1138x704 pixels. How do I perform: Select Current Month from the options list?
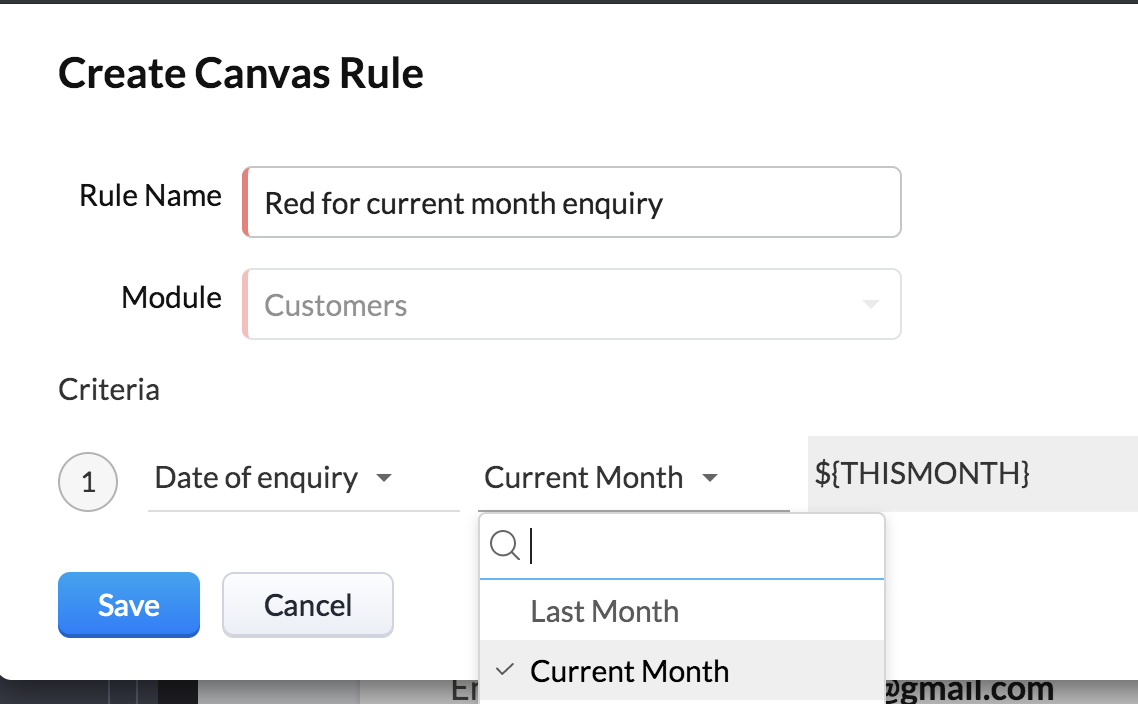(x=630, y=671)
